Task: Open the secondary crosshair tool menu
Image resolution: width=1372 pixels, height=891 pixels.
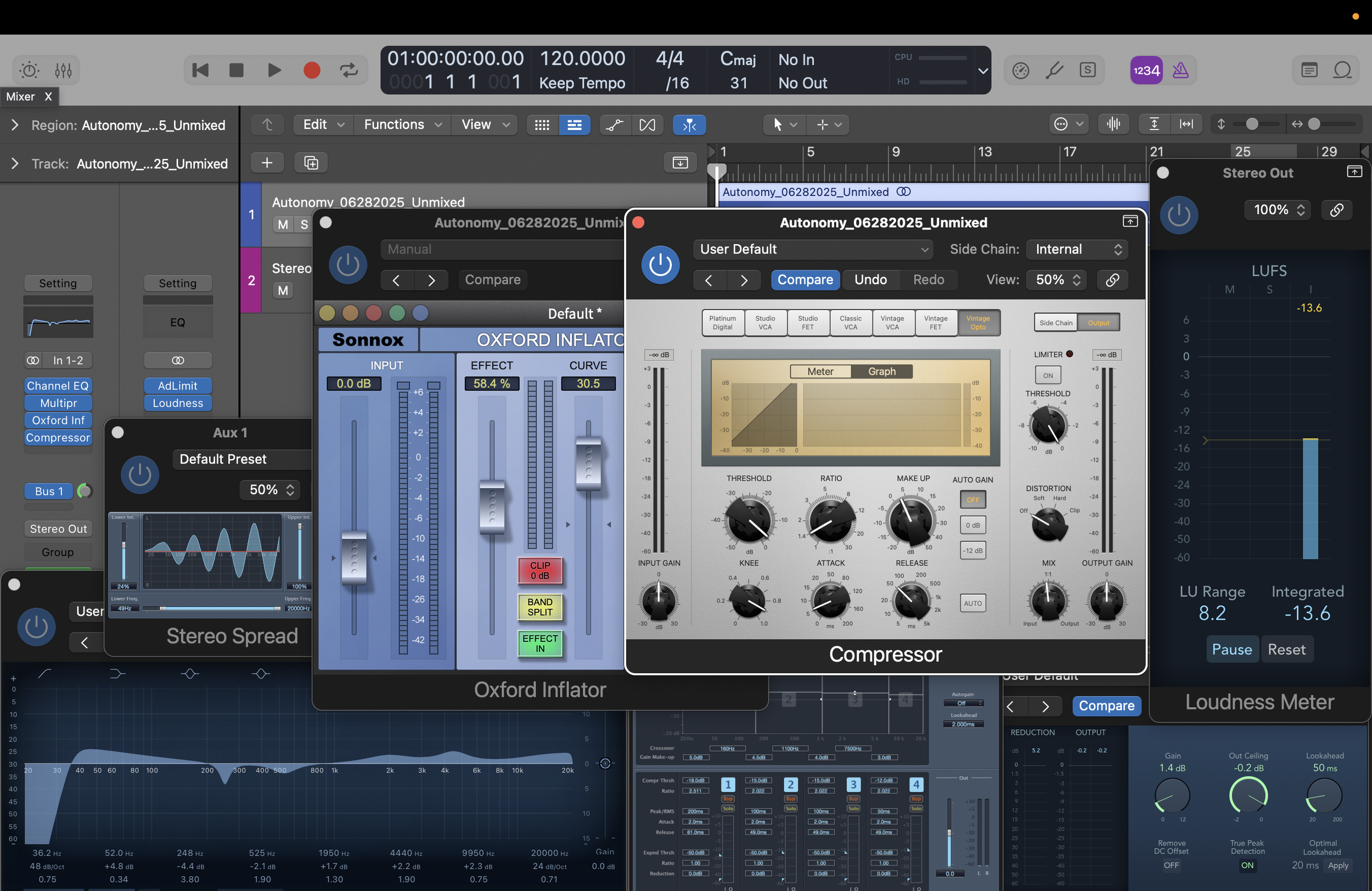Action: coord(829,125)
